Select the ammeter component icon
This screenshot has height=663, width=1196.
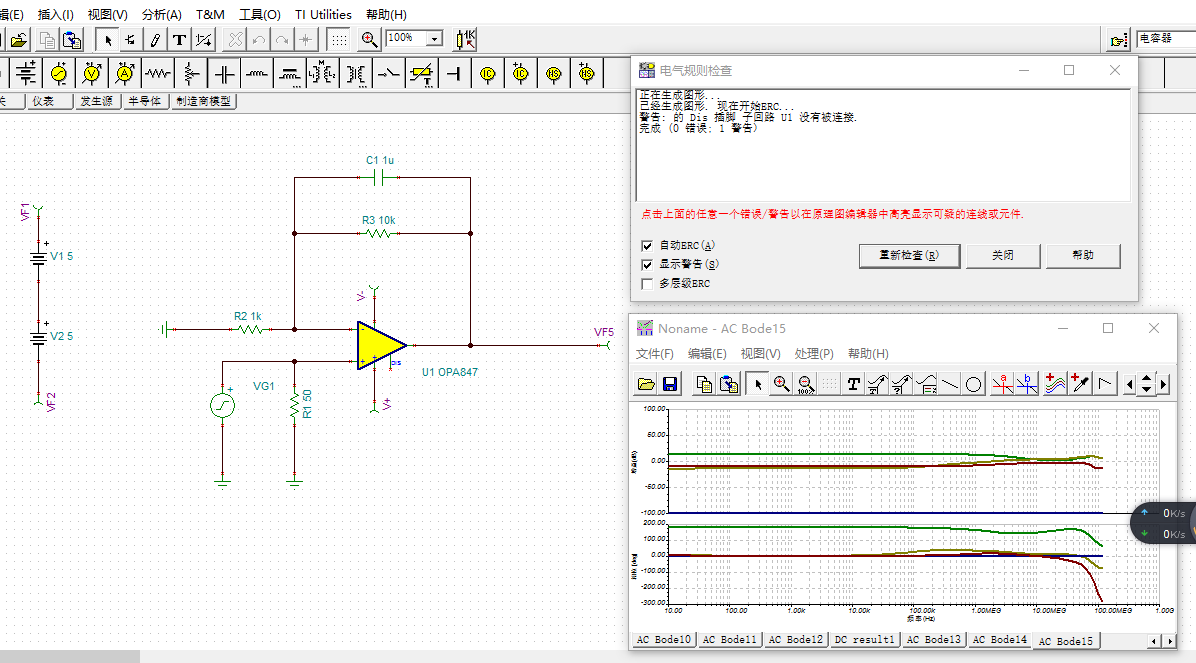click(125, 74)
